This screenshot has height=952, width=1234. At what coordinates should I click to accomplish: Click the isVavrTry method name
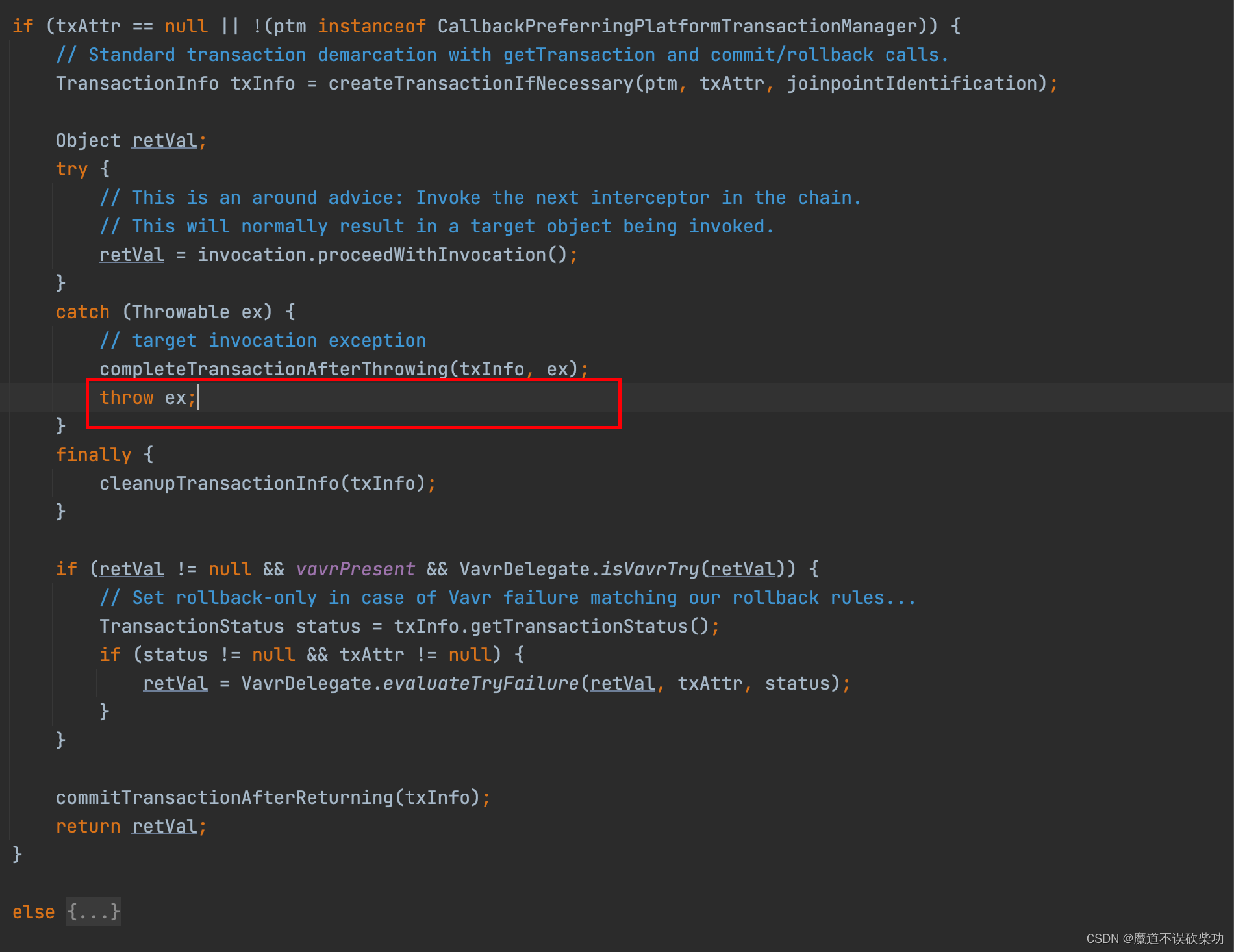point(650,569)
